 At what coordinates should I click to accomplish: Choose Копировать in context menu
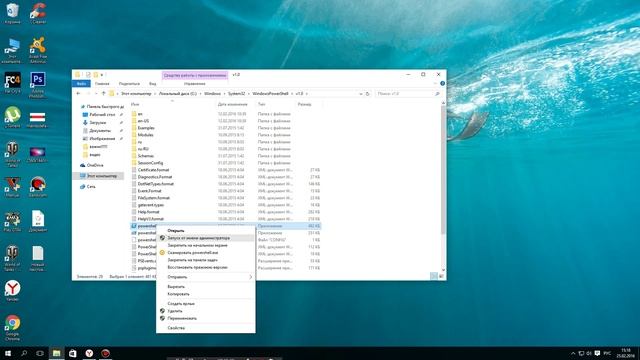point(206,294)
